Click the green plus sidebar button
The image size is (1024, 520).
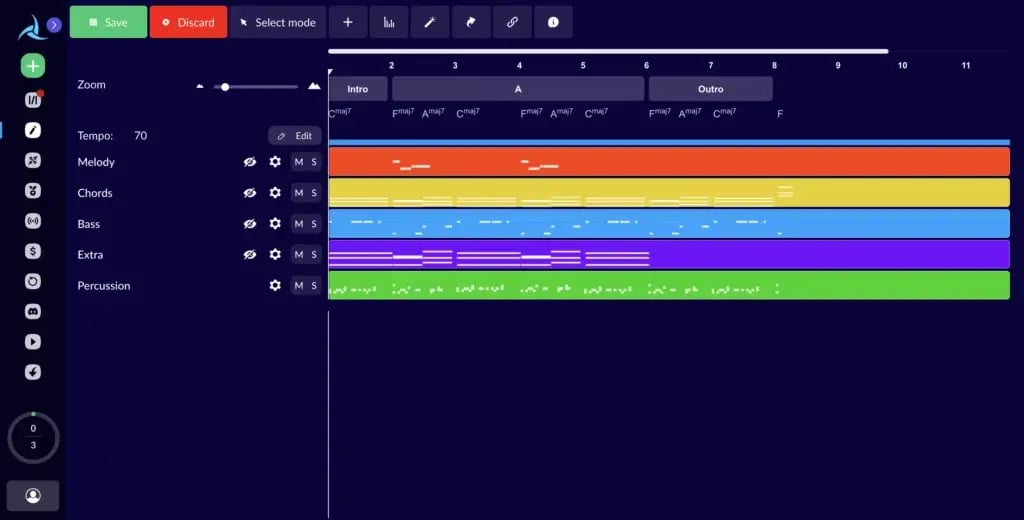tap(33, 66)
